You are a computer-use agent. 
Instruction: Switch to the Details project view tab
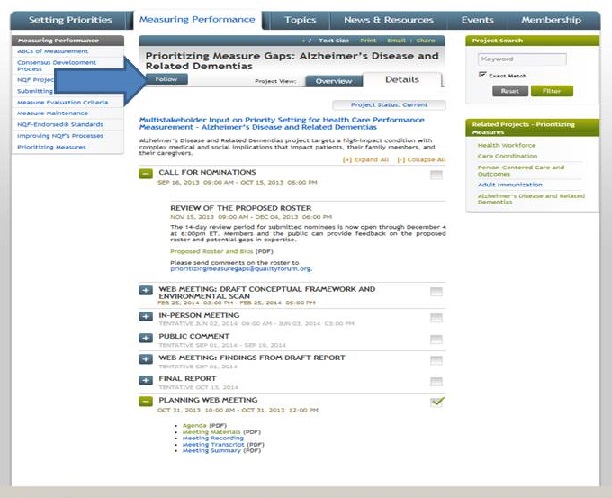[x=402, y=80]
